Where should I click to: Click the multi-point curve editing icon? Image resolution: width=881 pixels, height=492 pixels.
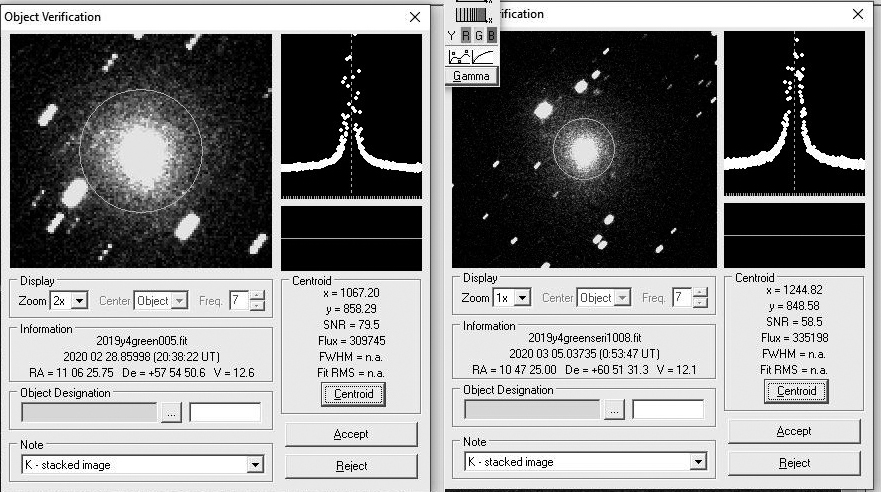pyautogui.click(x=459, y=56)
